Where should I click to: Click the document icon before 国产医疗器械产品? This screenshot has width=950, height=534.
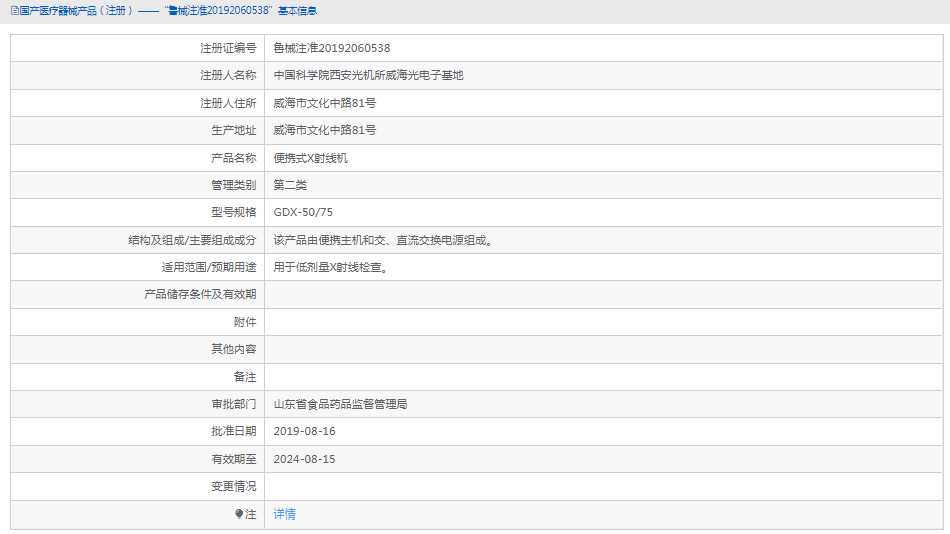(x=15, y=11)
